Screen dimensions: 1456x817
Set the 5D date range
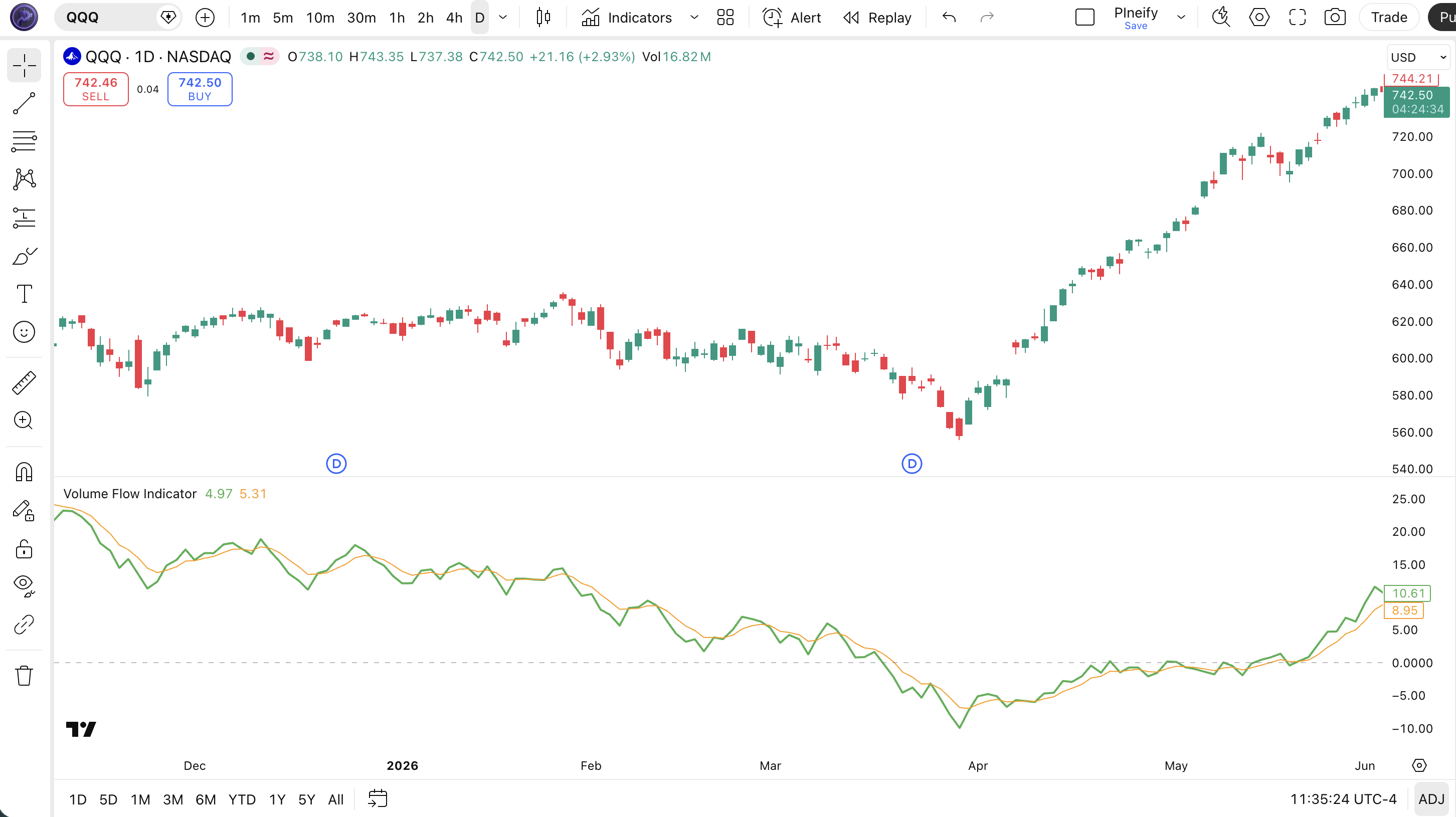click(x=108, y=799)
